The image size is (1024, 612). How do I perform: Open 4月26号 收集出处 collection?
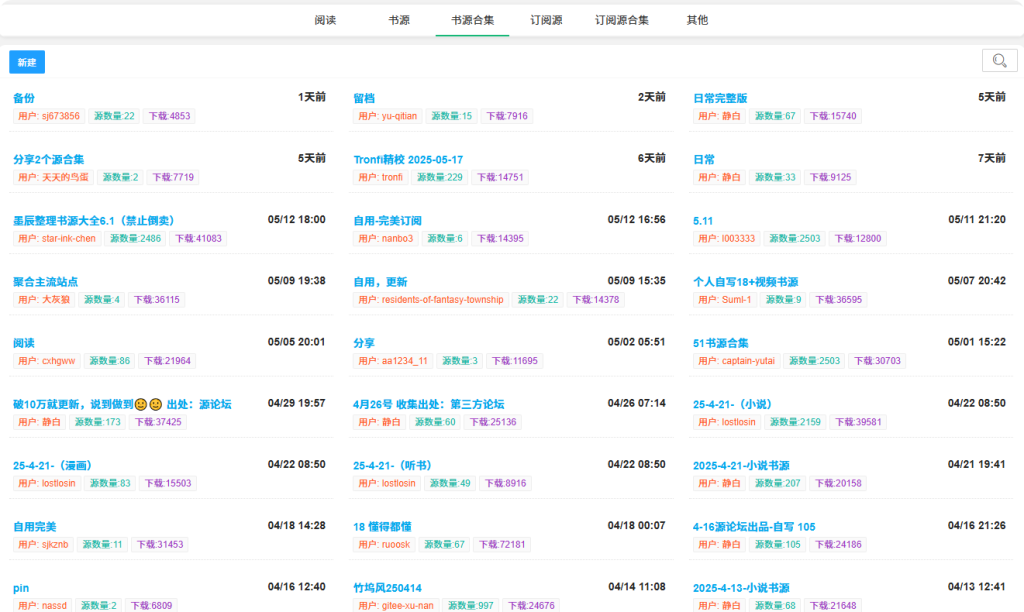[x=428, y=404]
